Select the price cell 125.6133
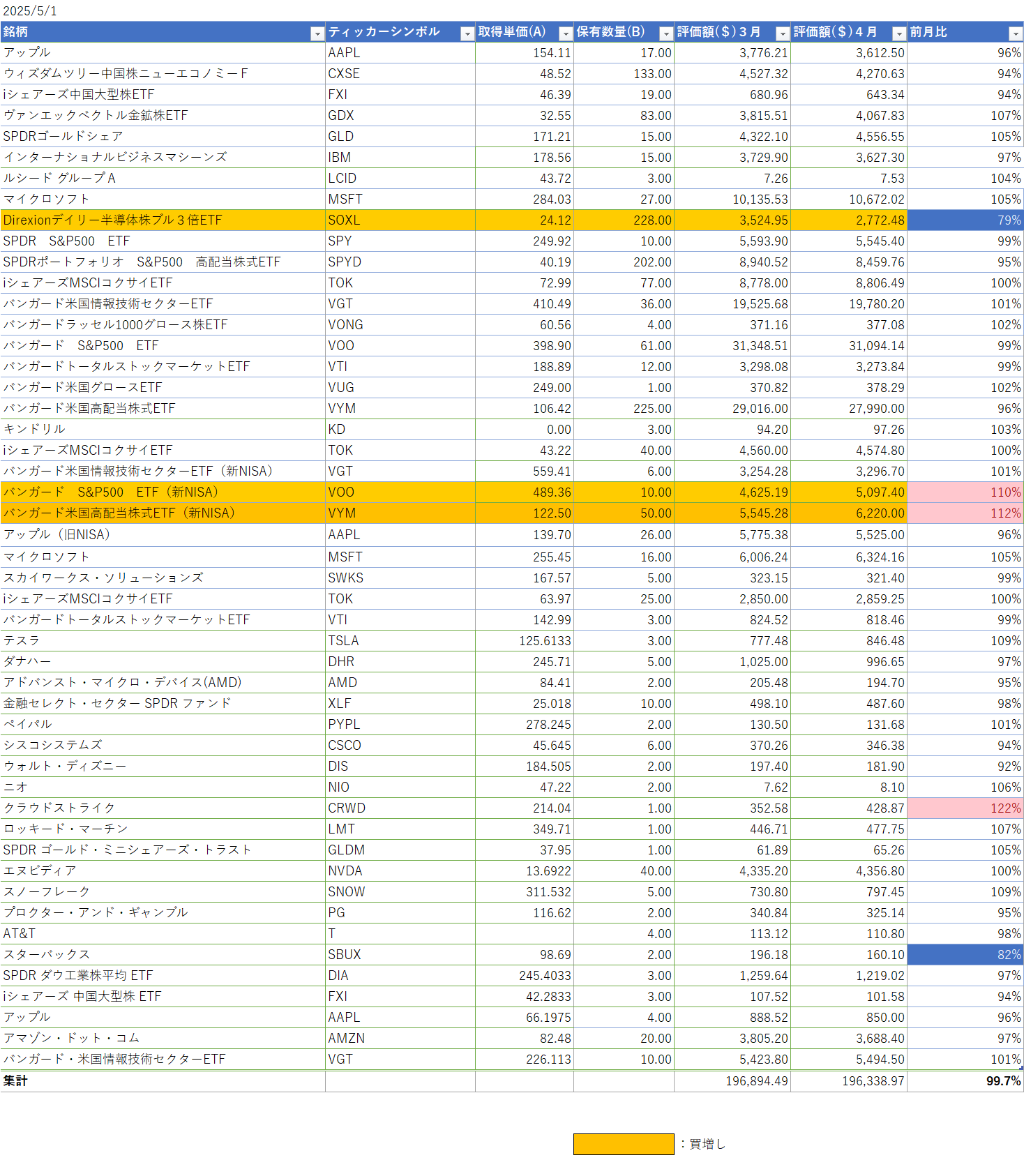The width and height of the screenshot is (1024, 1176). pyautogui.click(x=525, y=641)
